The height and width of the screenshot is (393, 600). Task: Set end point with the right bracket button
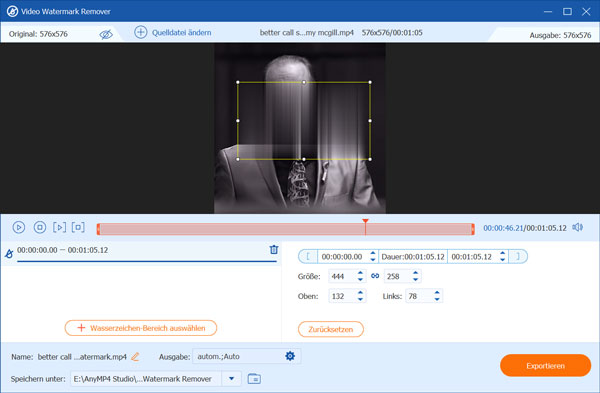pyautogui.click(x=518, y=256)
